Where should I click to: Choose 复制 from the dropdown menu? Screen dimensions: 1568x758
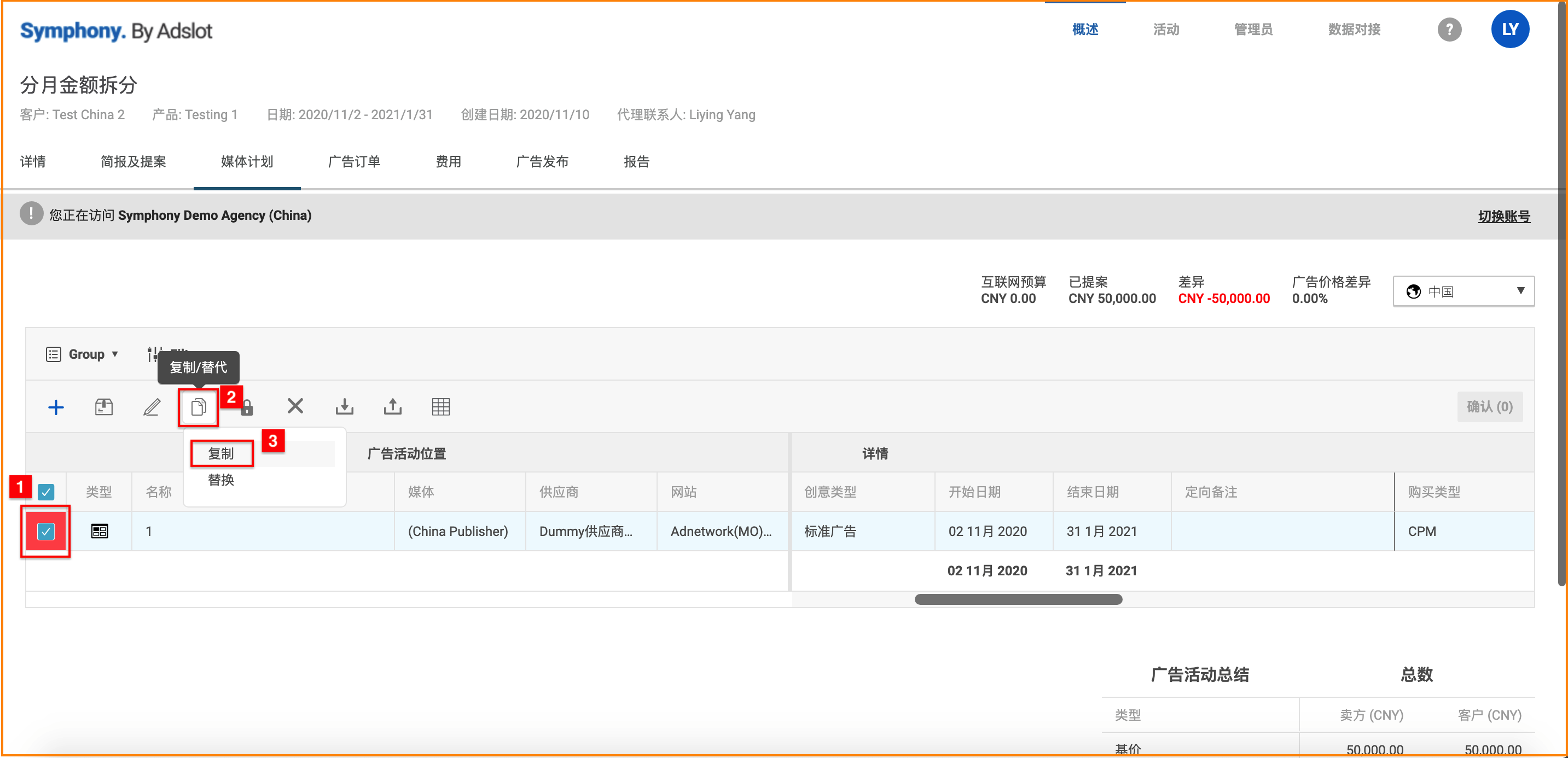coord(221,453)
